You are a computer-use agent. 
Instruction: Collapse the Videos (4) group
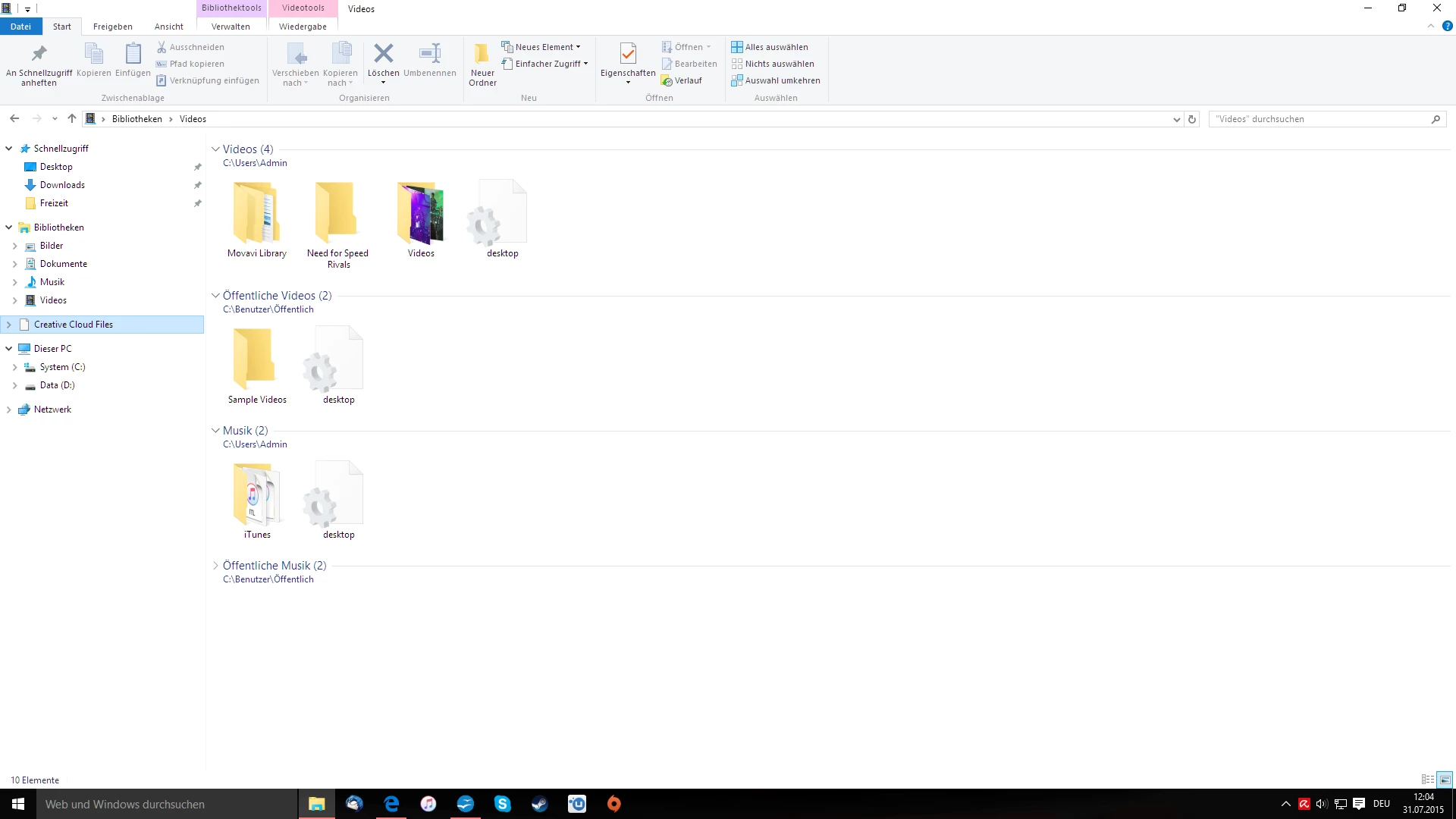215,149
